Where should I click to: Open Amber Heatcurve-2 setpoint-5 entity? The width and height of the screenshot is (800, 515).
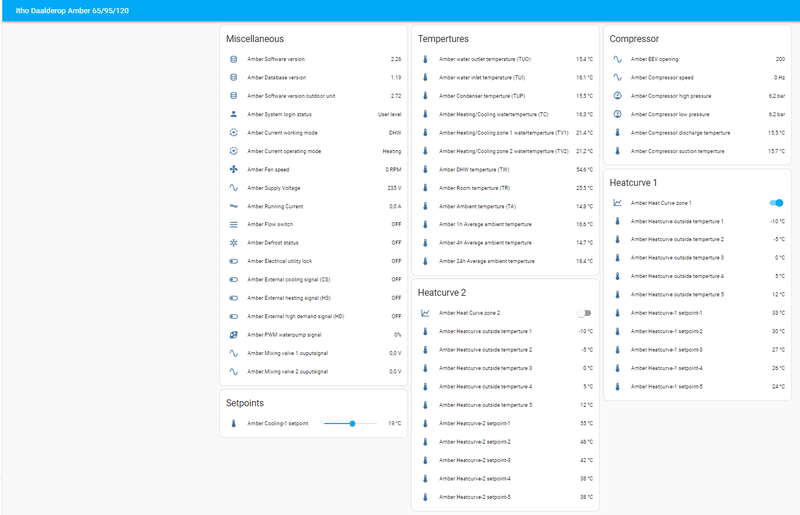tap(506, 497)
